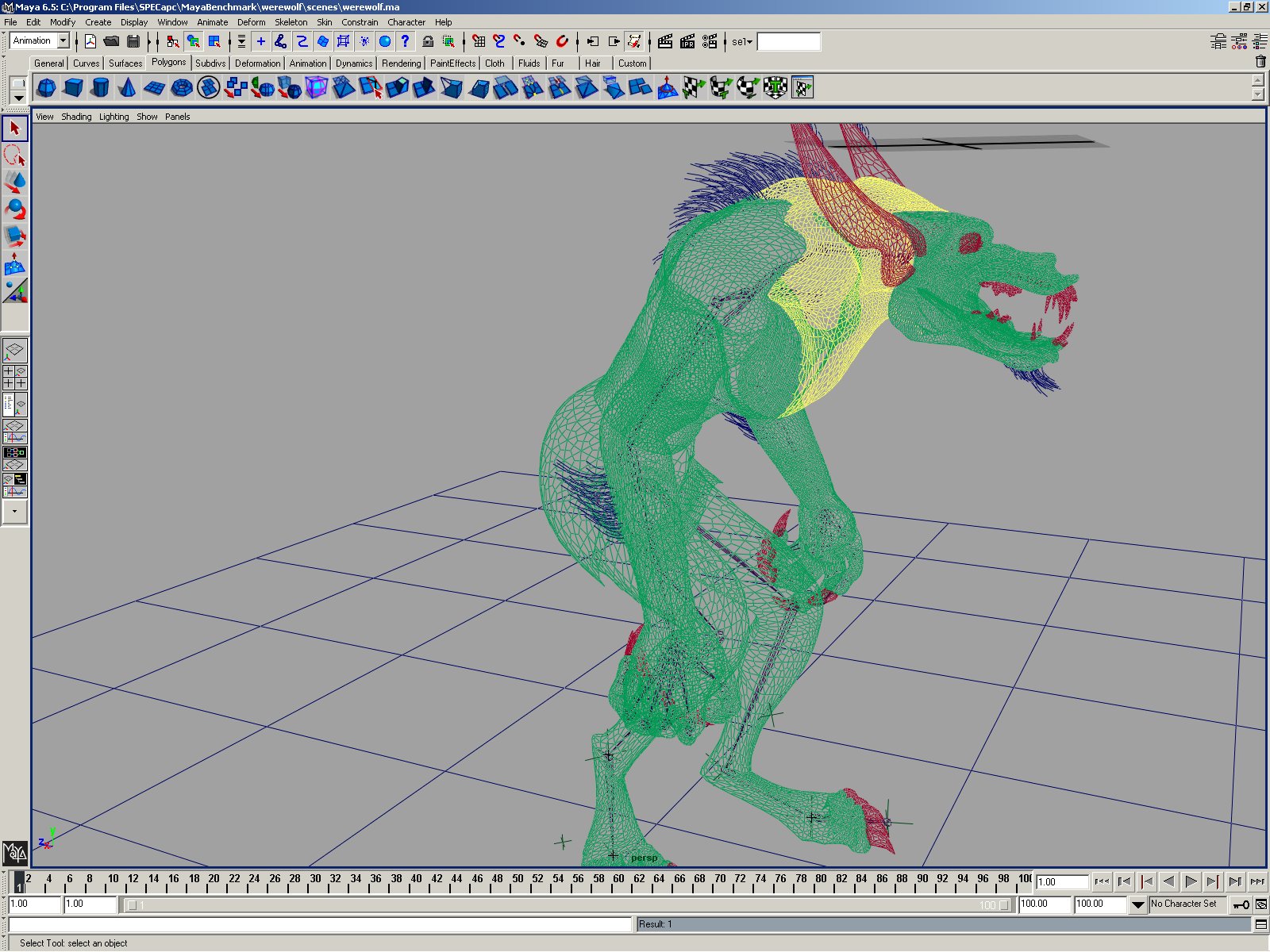The width and height of the screenshot is (1270, 952).
Task: Toggle the selection lock icon
Action: click(428, 41)
